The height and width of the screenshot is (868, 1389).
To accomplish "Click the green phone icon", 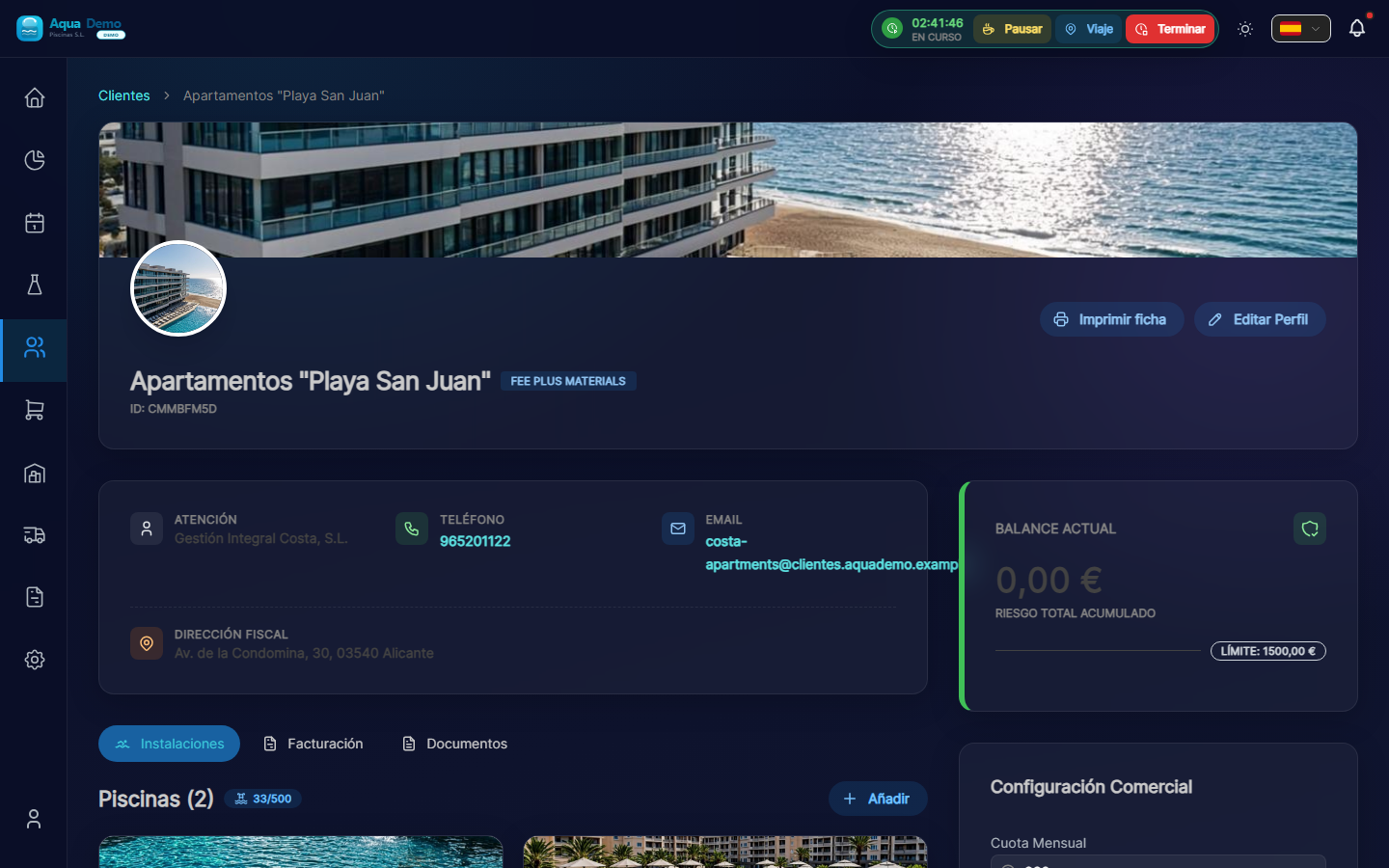I will [x=412, y=529].
